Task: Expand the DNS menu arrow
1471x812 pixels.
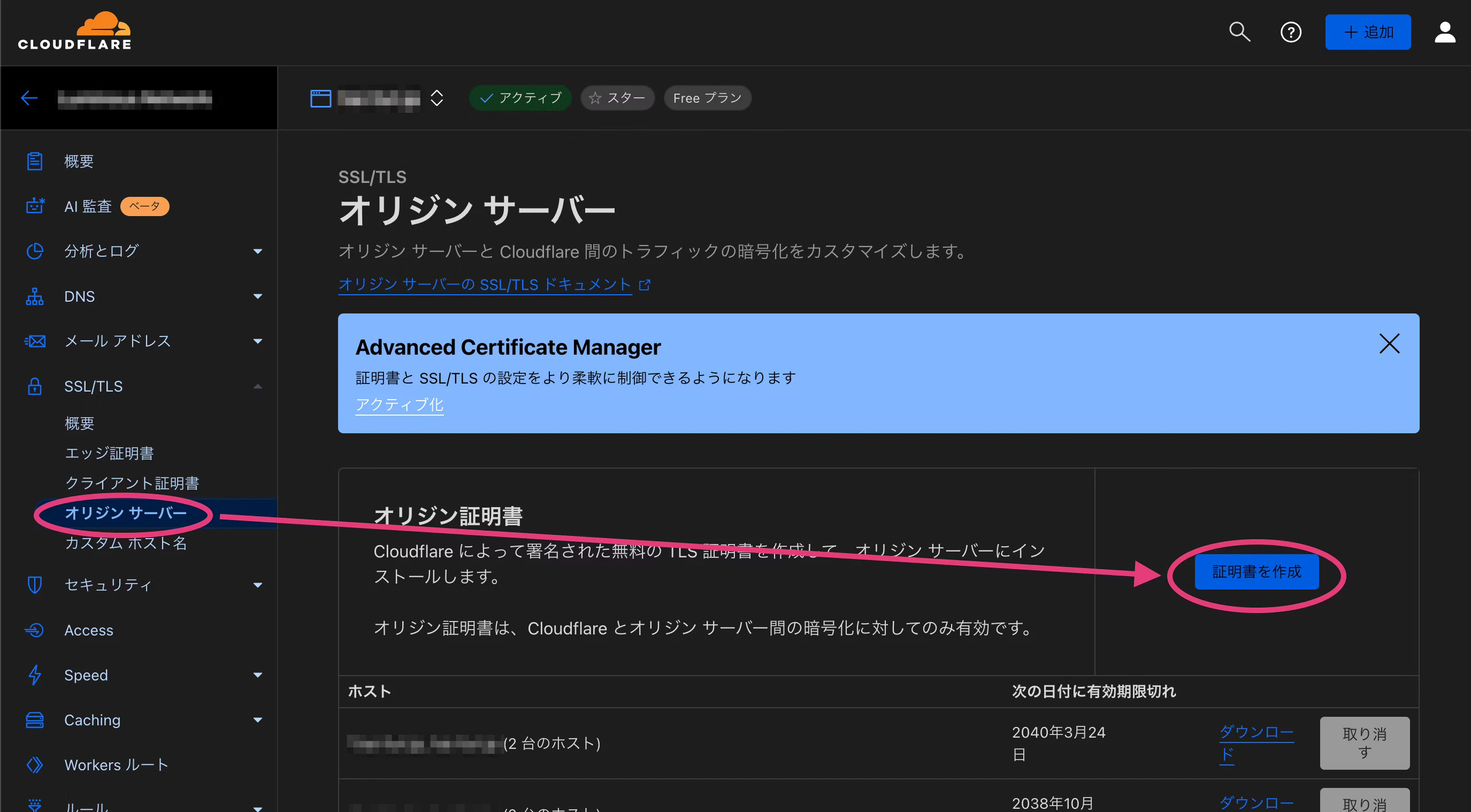Action: point(257,296)
